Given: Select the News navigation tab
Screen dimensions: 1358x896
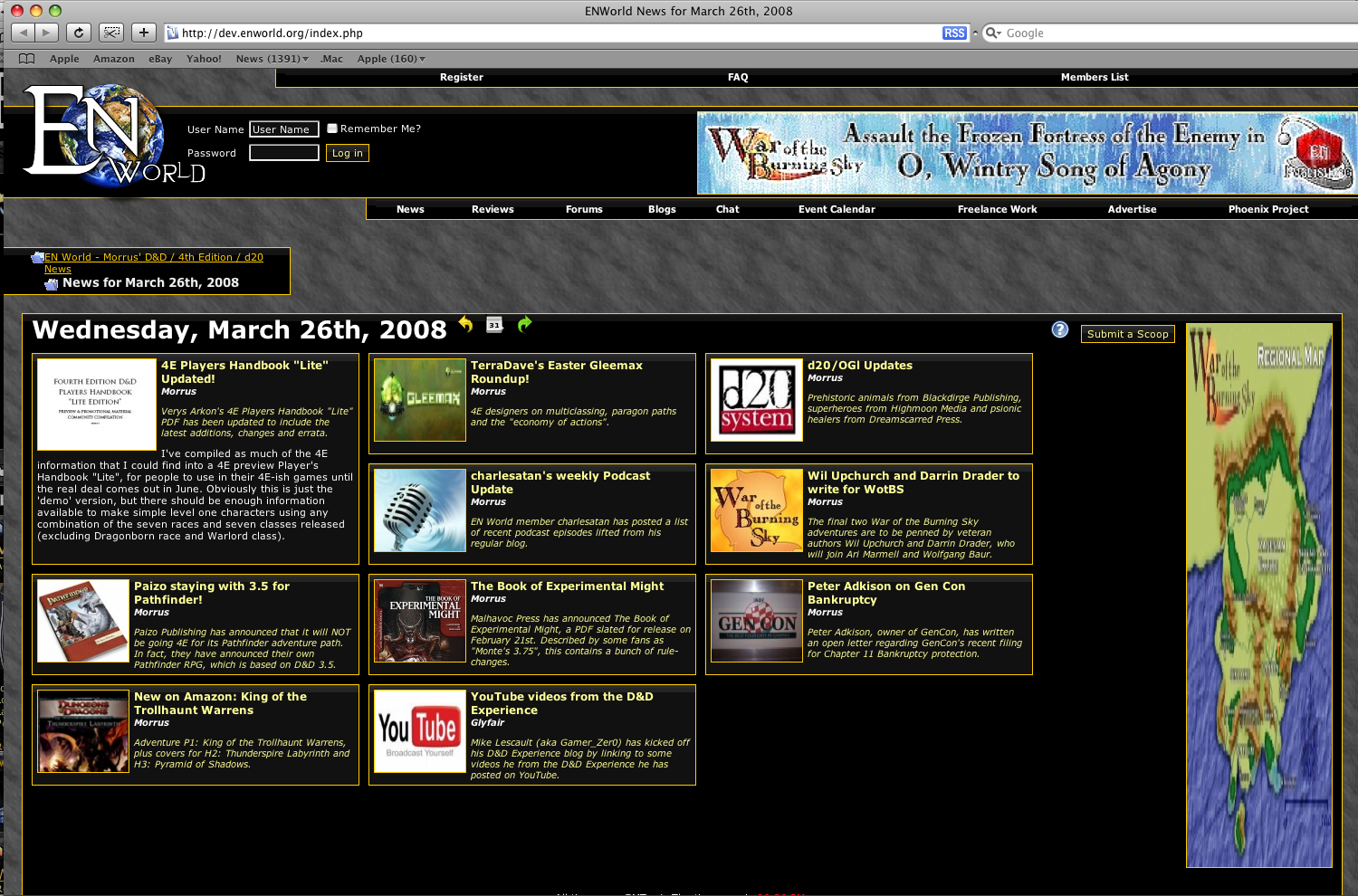Looking at the screenshot, I should pyautogui.click(x=410, y=209).
